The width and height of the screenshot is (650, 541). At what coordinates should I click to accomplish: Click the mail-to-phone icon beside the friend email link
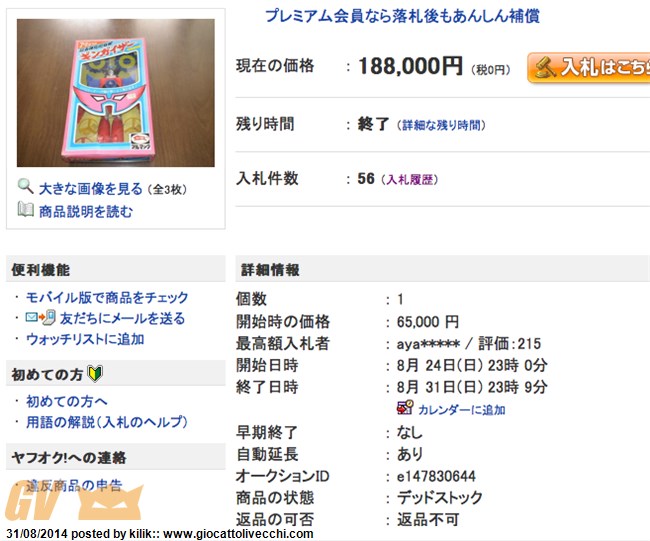click(40, 318)
